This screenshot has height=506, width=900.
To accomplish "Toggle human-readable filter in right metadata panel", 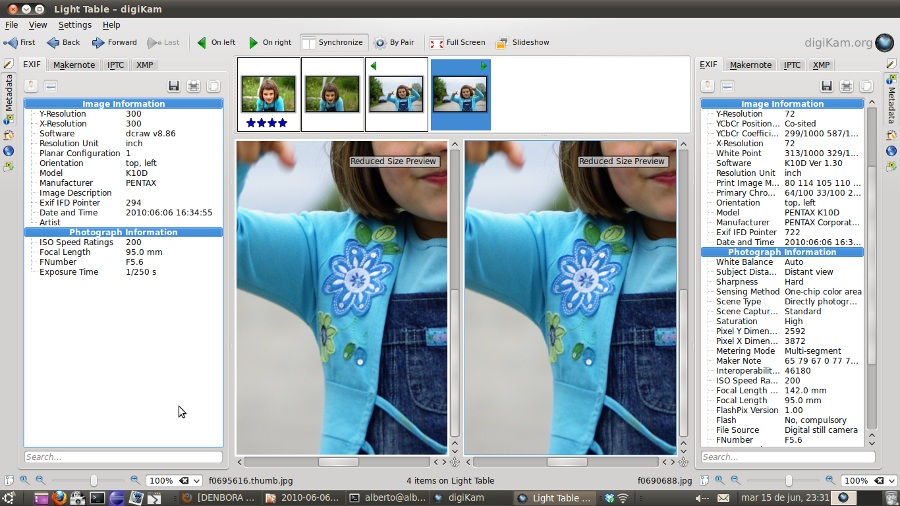I will [x=708, y=86].
